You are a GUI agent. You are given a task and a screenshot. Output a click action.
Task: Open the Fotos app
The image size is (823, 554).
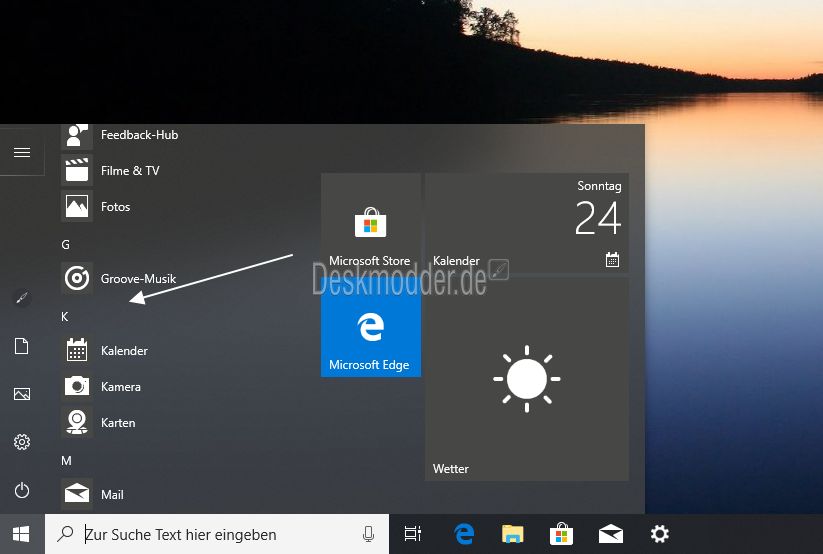click(x=97, y=206)
